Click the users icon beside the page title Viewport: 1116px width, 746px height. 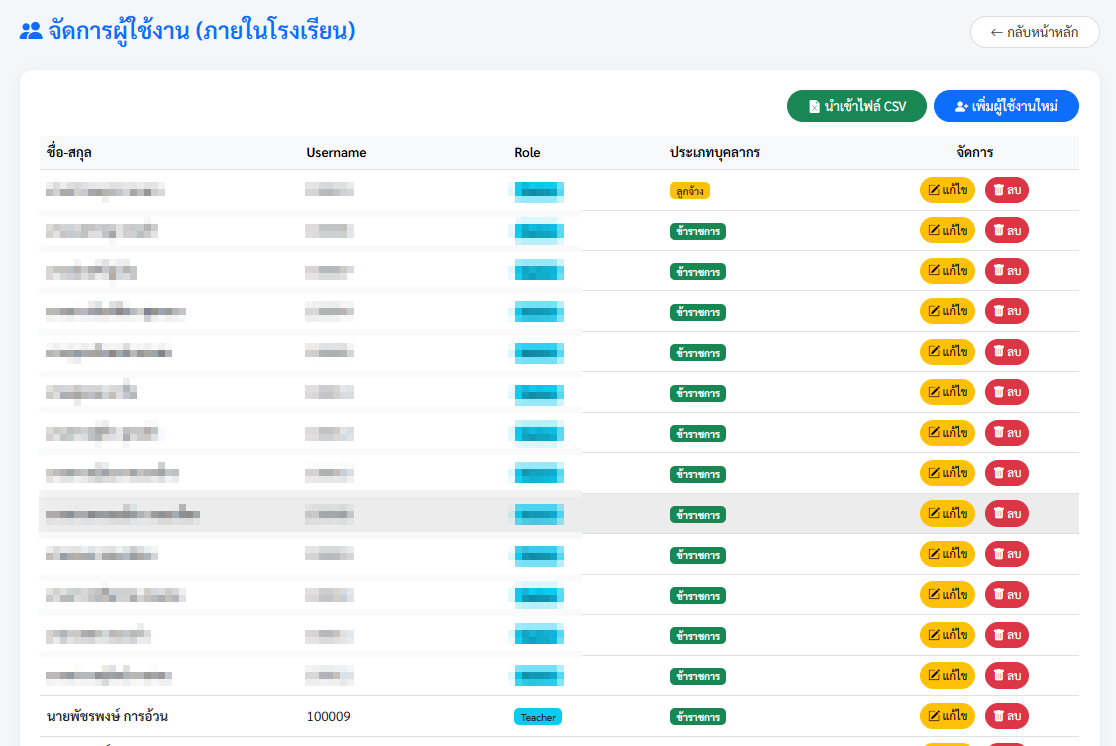click(31, 31)
